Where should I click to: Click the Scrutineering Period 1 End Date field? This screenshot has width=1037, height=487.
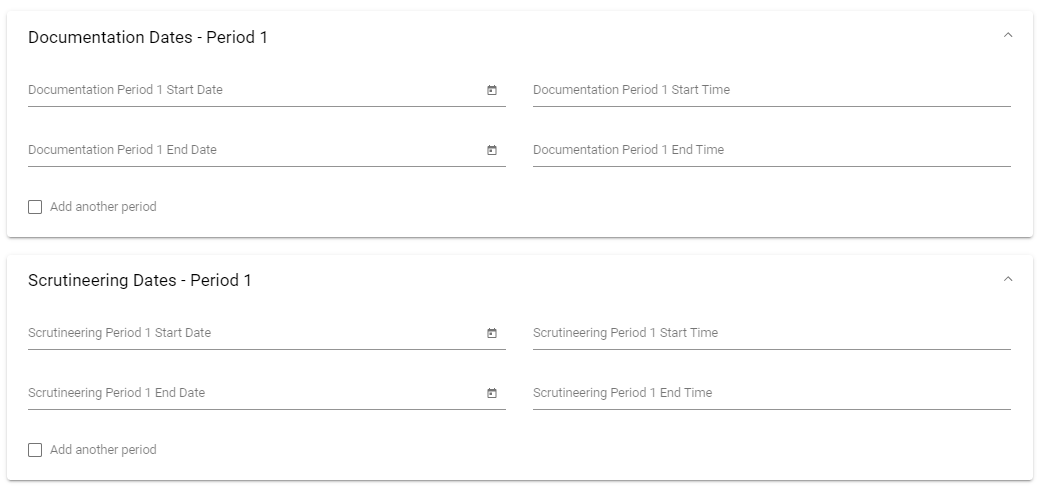click(x=267, y=394)
